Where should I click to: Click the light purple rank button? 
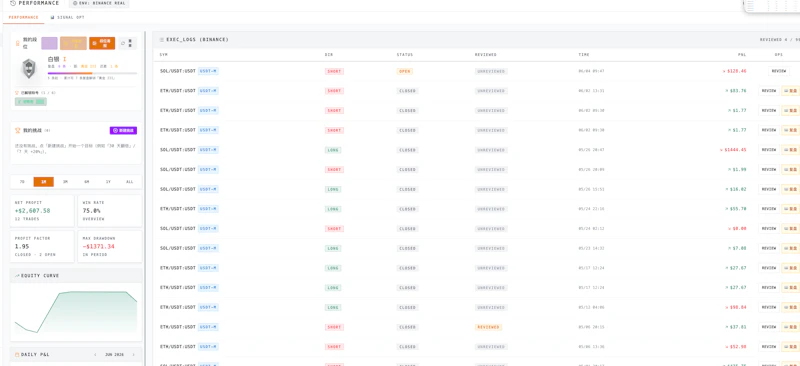(49, 43)
